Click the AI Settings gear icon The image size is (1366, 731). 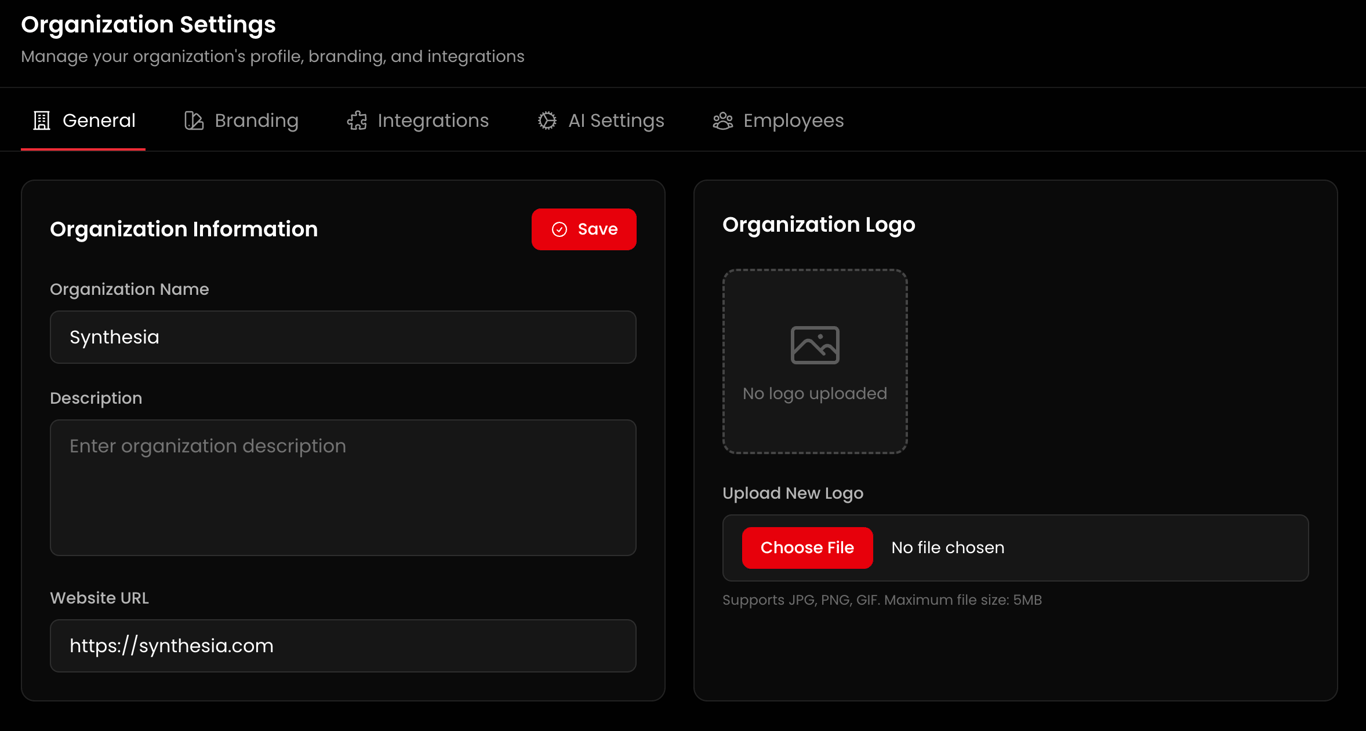(547, 121)
